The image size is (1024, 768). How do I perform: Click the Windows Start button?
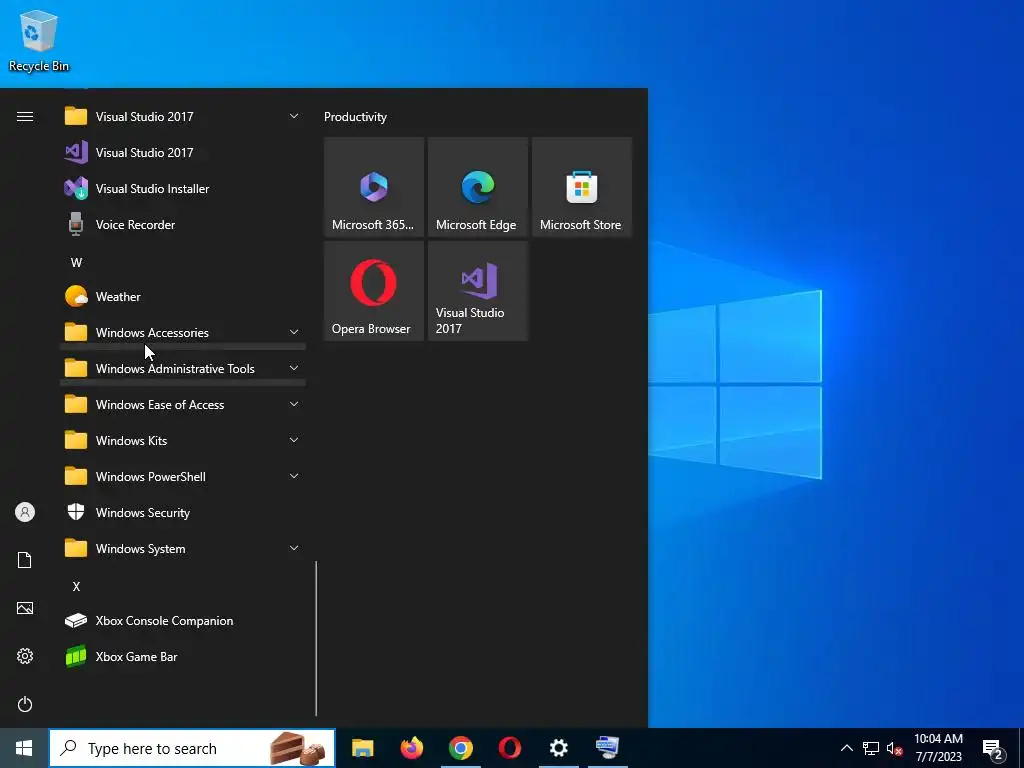(x=24, y=748)
